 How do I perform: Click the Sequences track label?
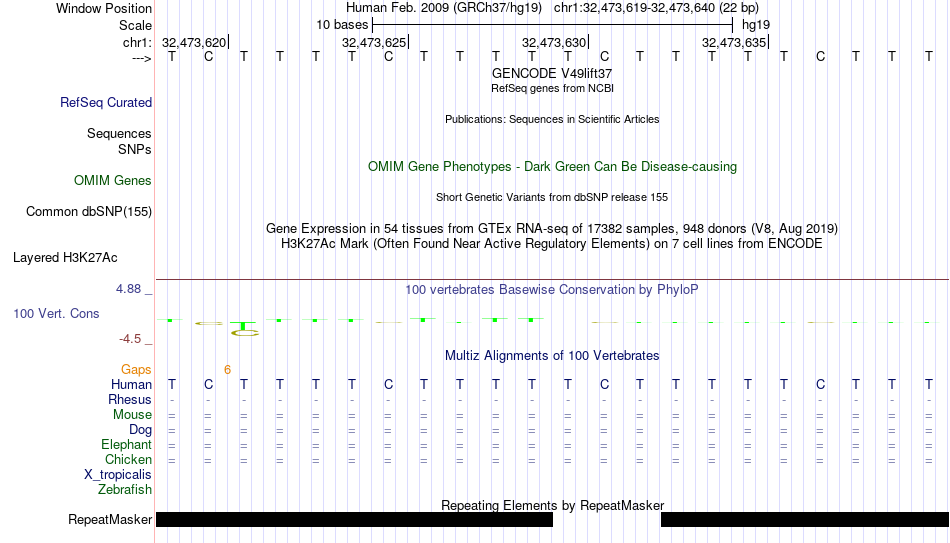point(119,133)
